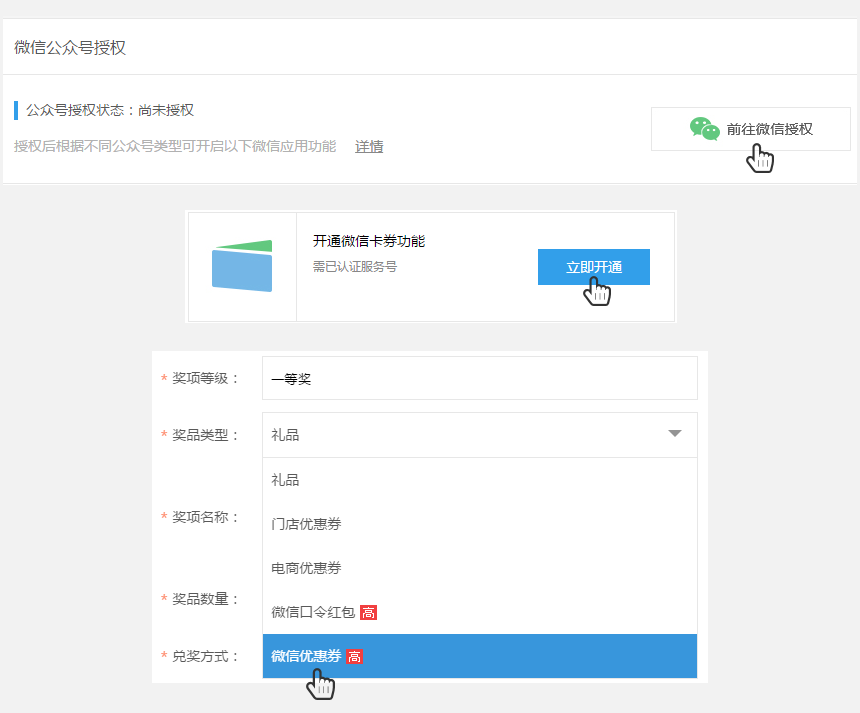Click the 开通微信卡券功能 title

coord(369,241)
